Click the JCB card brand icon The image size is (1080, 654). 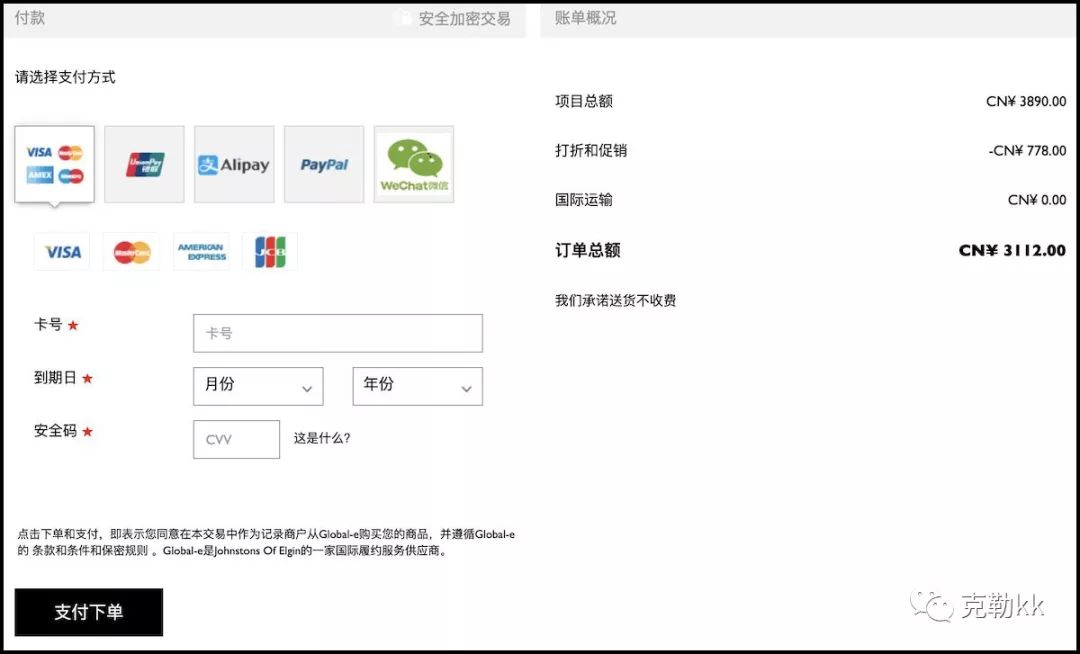pyautogui.click(x=271, y=251)
